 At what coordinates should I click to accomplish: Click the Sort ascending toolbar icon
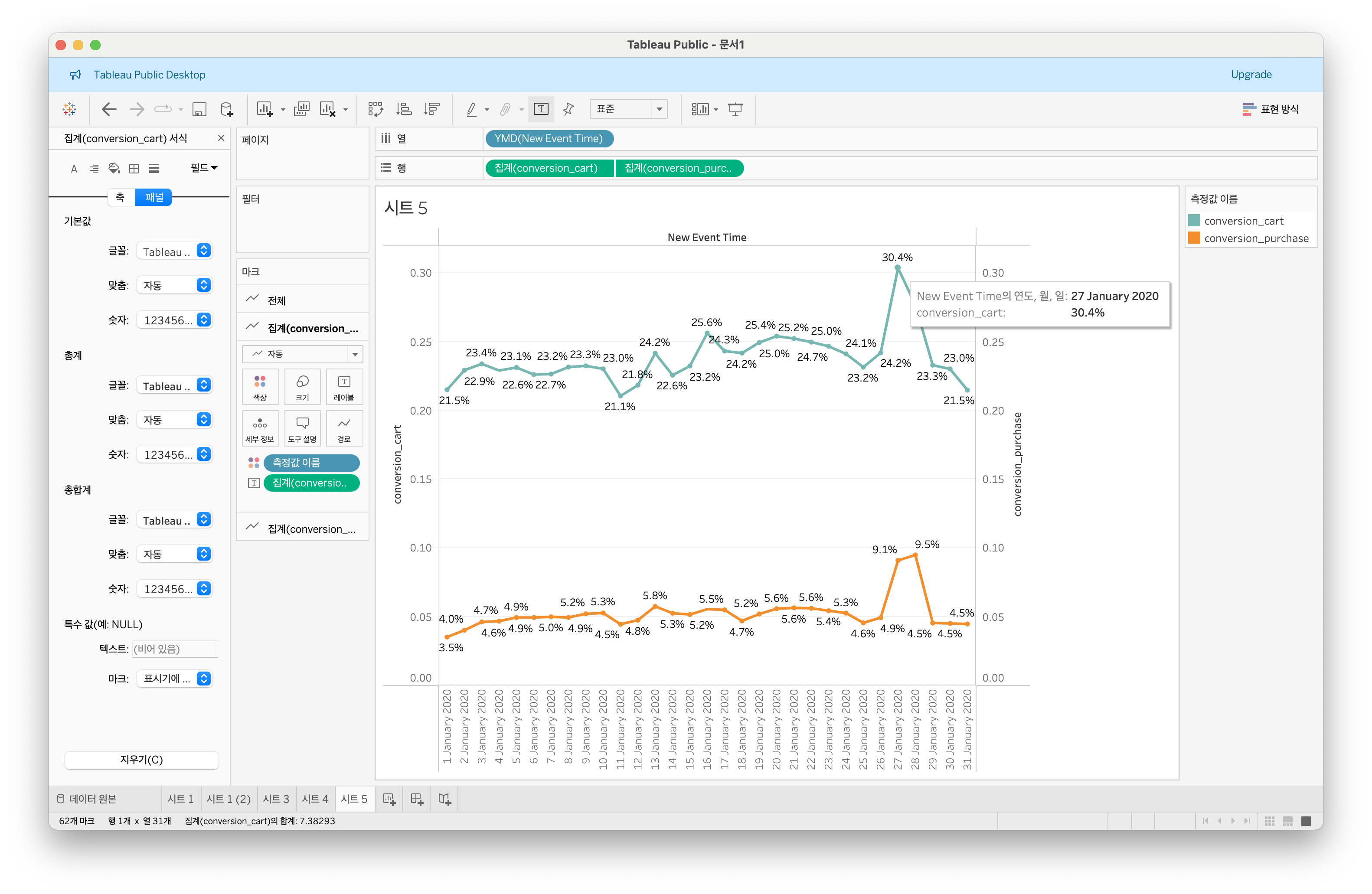(404, 110)
